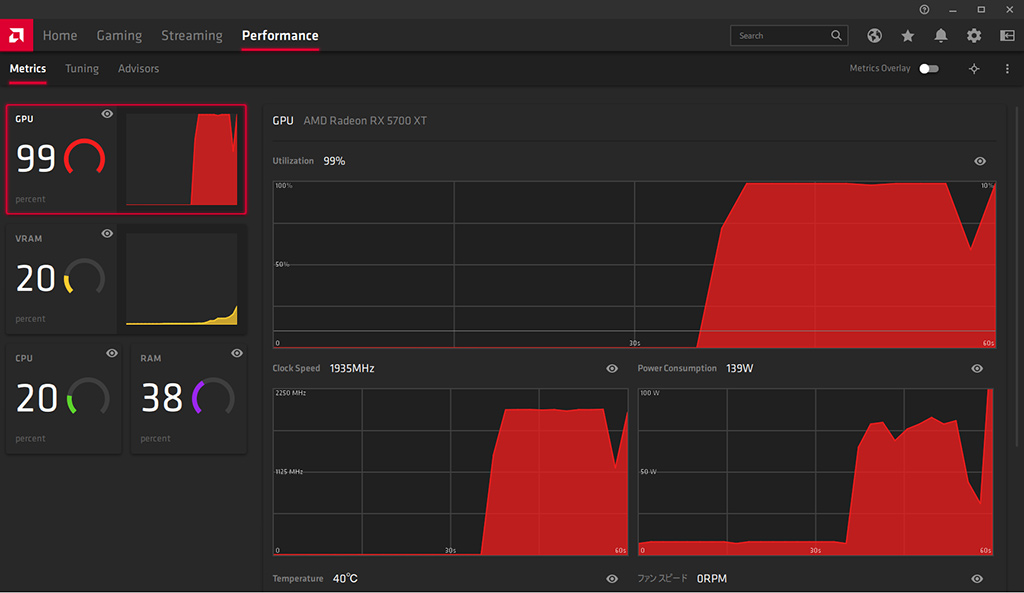1024x593 pixels.
Task: Close the window
Action: 1009,10
